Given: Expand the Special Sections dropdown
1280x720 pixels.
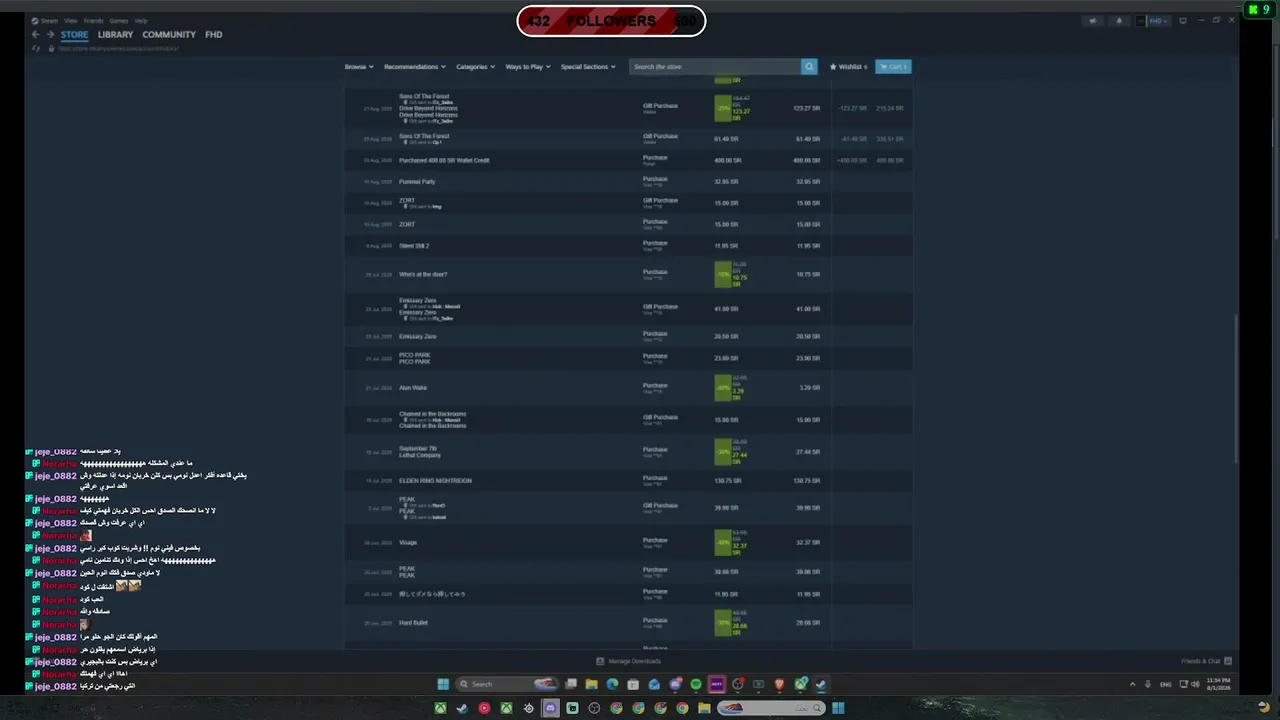Looking at the screenshot, I should coord(588,67).
